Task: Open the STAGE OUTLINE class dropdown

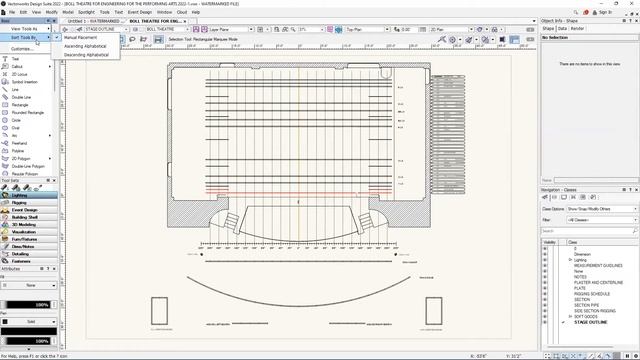Action: [x=106, y=29]
